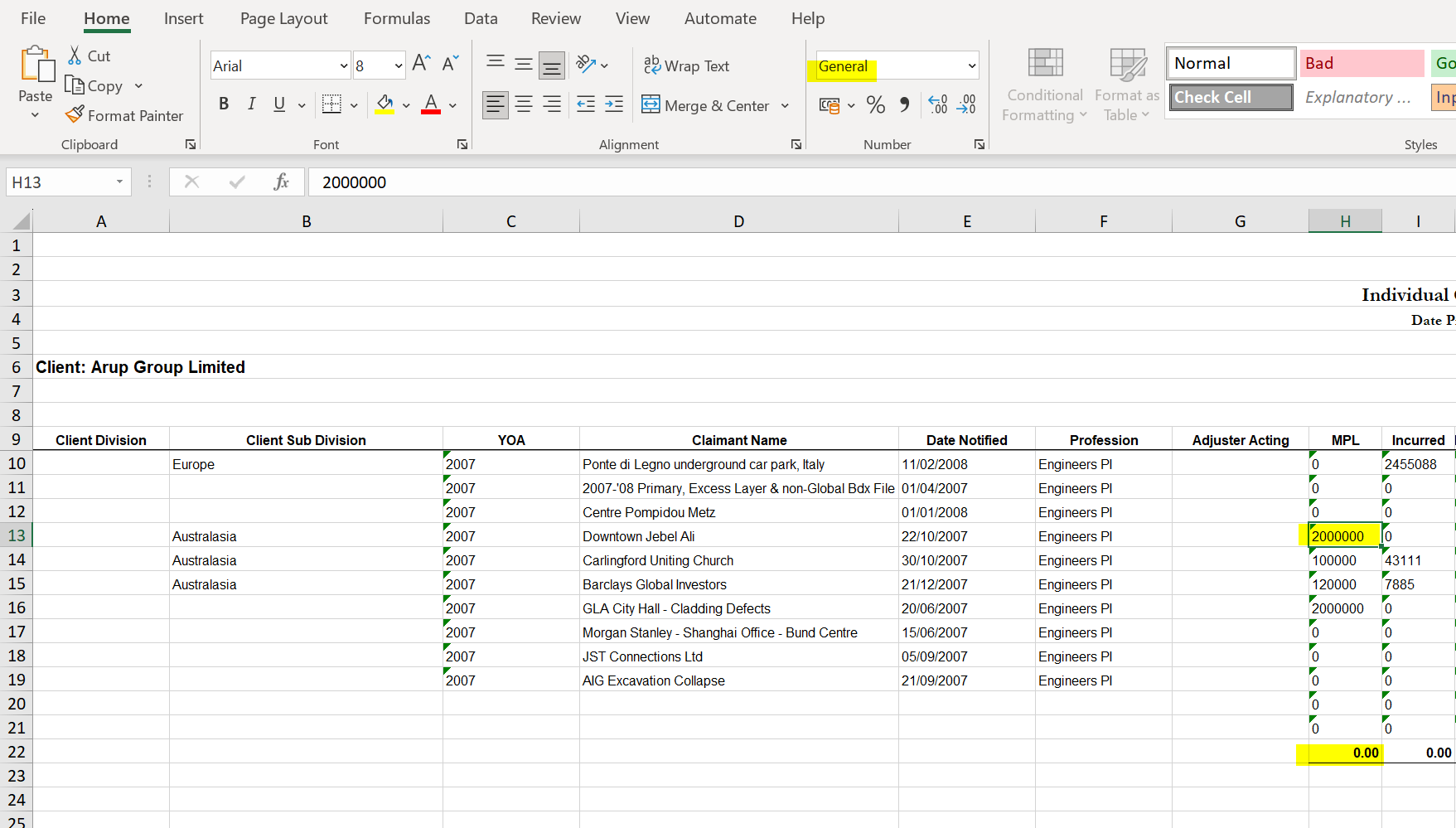Apply the Bad cell style
1456x828 pixels.
pyautogui.click(x=1362, y=63)
